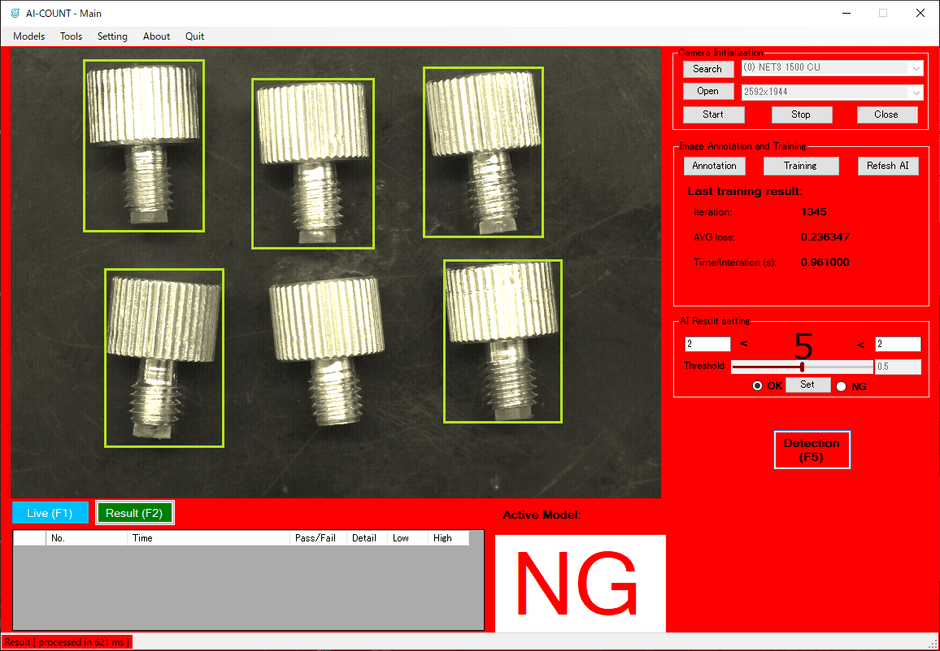Image resolution: width=940 pixels, height=651 pixels.
Task: Expand the 2592x1944 resolution dropdown
Action: [916, 92]
